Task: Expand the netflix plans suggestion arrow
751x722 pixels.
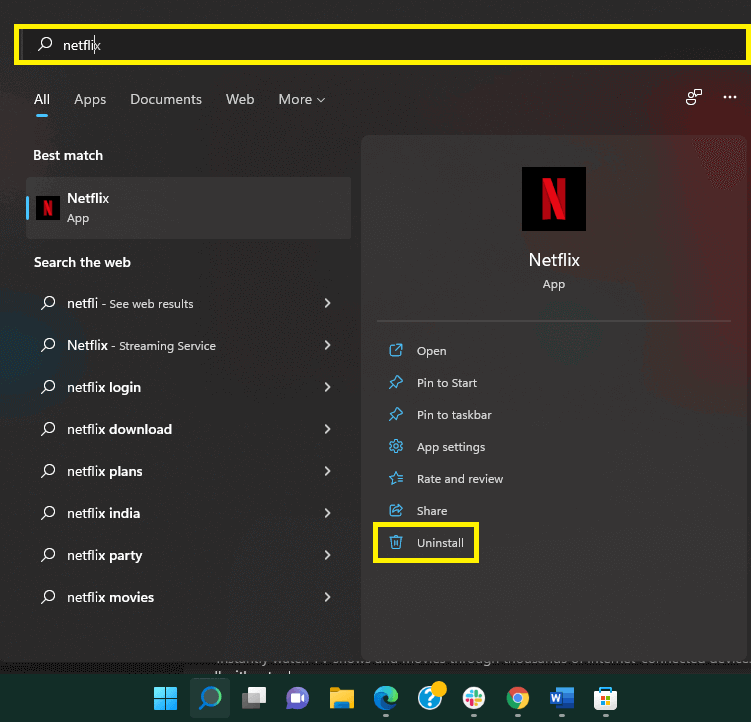Action: 327,471
